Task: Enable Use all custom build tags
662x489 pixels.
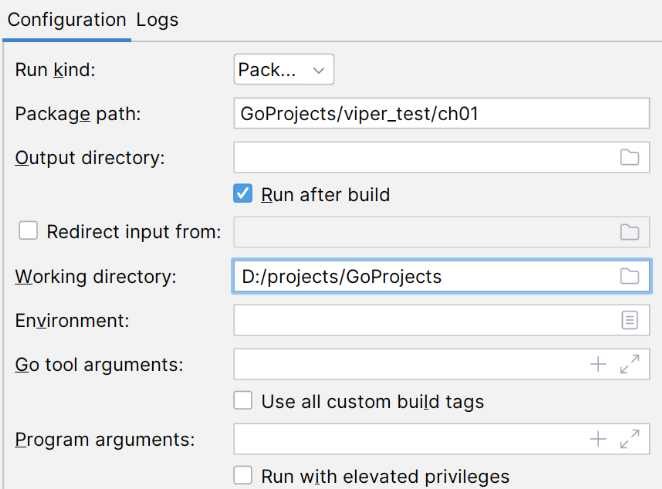Action: tap(243, 400)
